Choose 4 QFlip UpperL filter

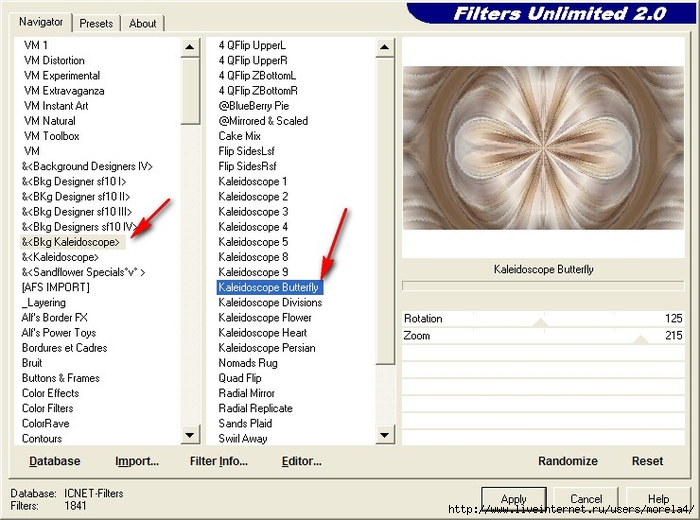point(252,46)
